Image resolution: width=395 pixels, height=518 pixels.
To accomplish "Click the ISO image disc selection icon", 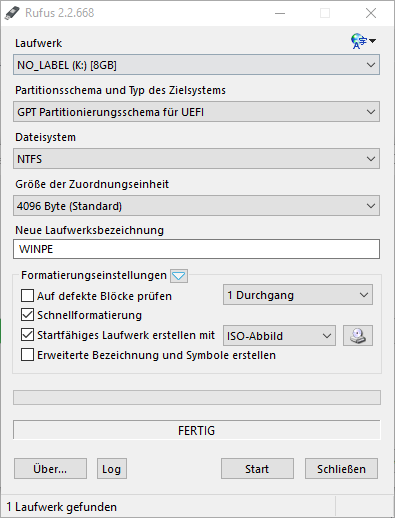I will 358,336.
